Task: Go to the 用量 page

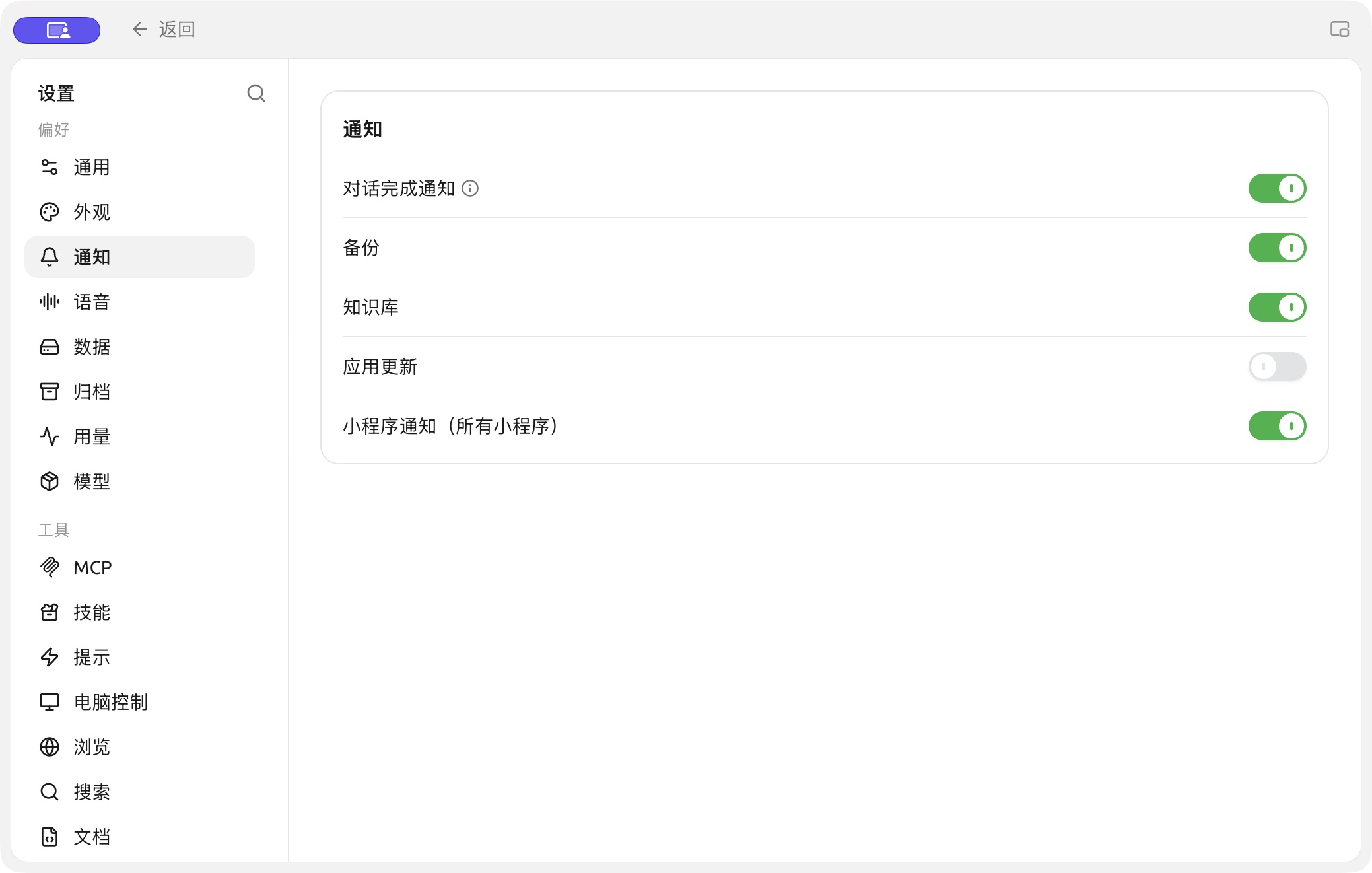Action: [x=139, y=436]
